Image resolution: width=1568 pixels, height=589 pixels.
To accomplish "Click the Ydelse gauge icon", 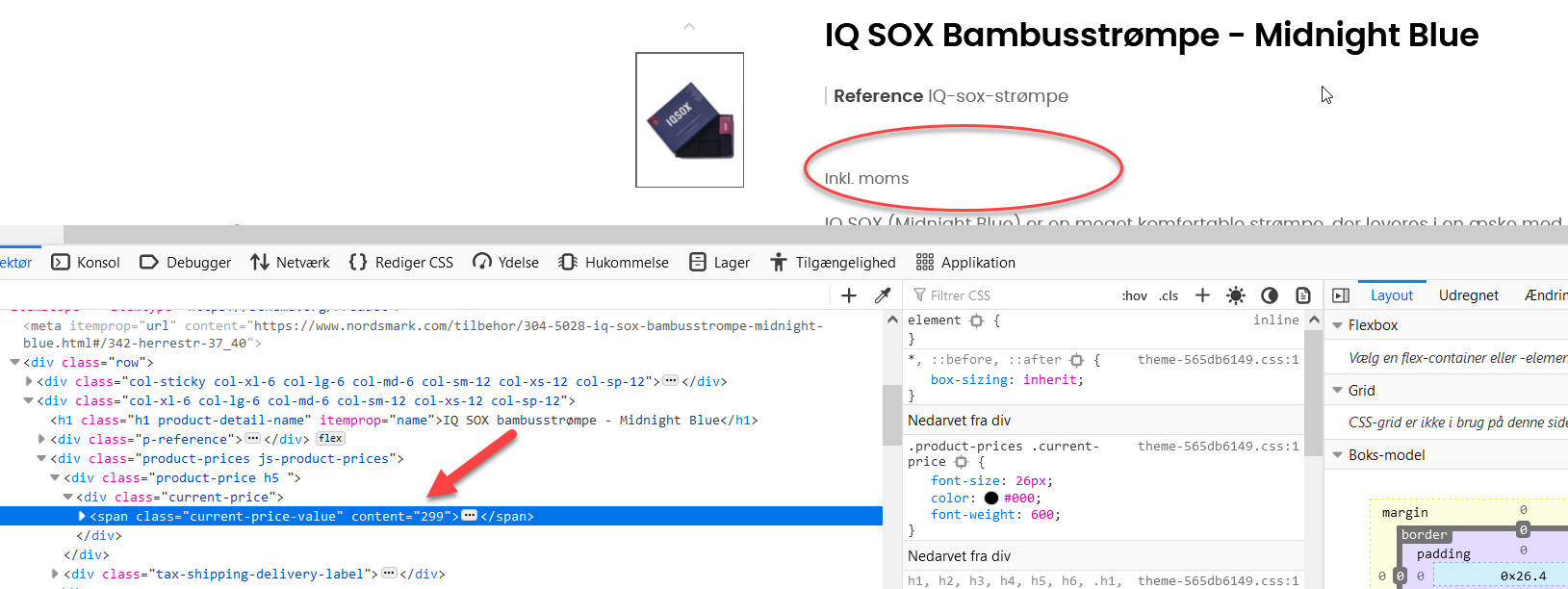I will click(x=481, y=262).
